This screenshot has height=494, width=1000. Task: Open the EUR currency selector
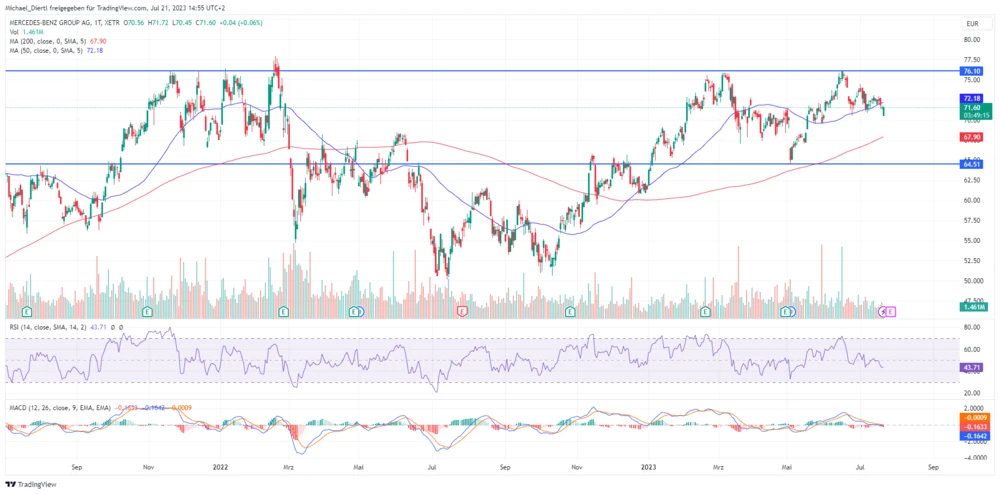970,23
